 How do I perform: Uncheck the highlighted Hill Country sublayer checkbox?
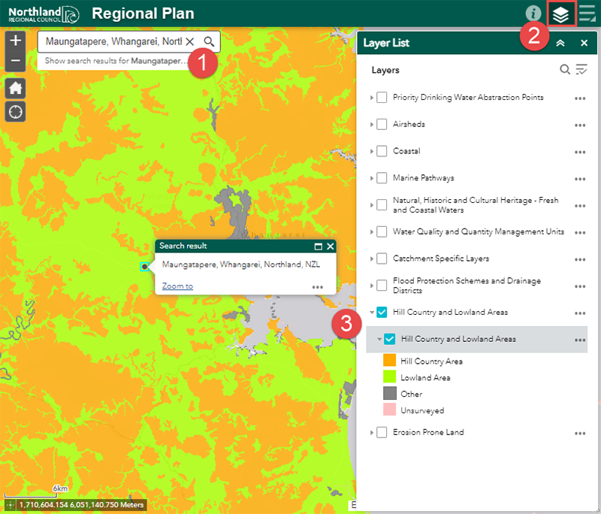click(x=389, y=339)
